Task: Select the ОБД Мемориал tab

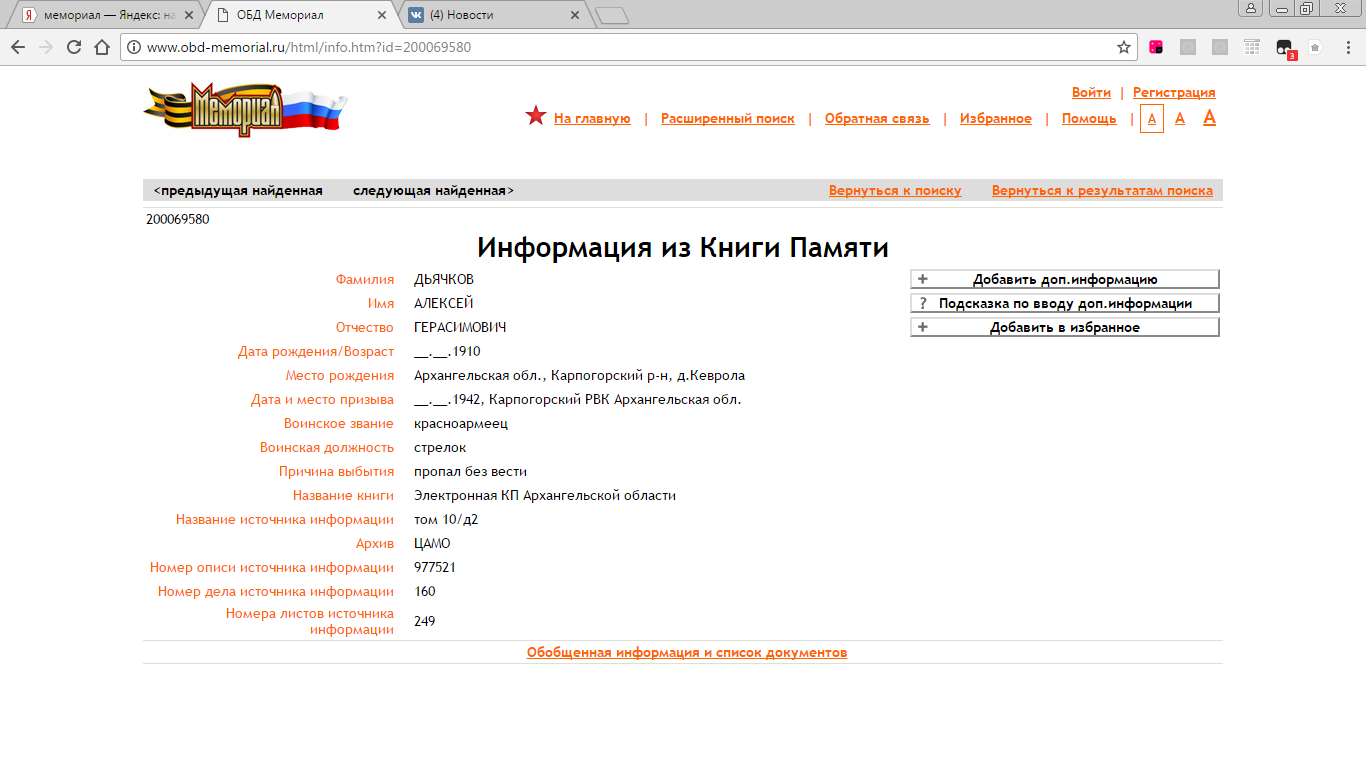Action: point(300,15)
